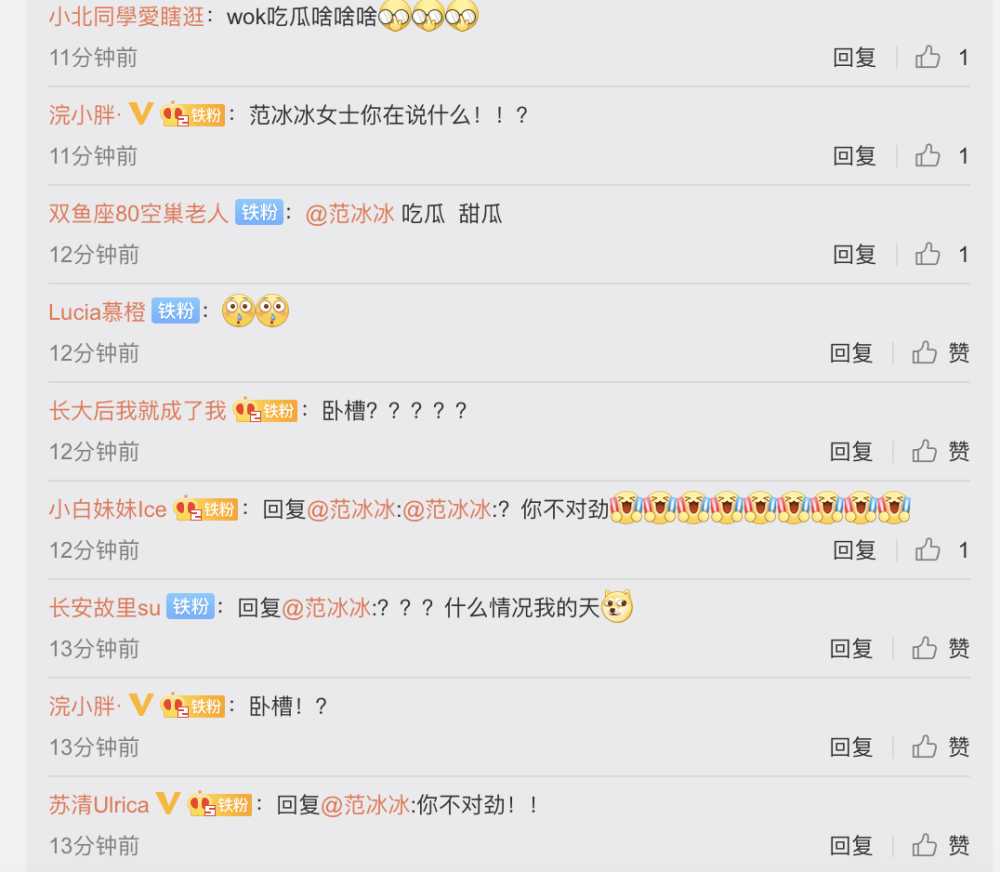Image resolution: width=1000 pixels, height=872 pixels.
Task: Open @范冰冰 mention in 双鱼座80空巢老人's comment
Action: [x=349, y=214]
